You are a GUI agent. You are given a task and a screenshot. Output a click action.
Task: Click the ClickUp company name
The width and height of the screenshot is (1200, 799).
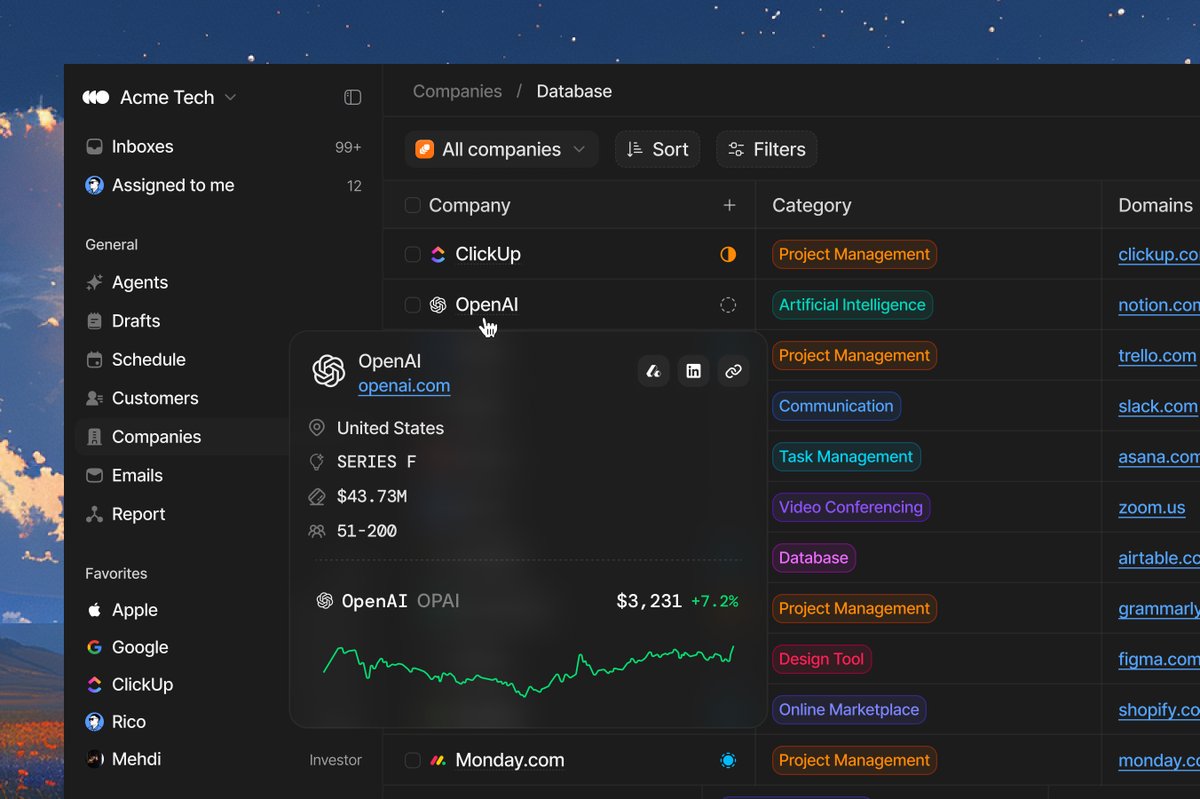click(488, 254)
